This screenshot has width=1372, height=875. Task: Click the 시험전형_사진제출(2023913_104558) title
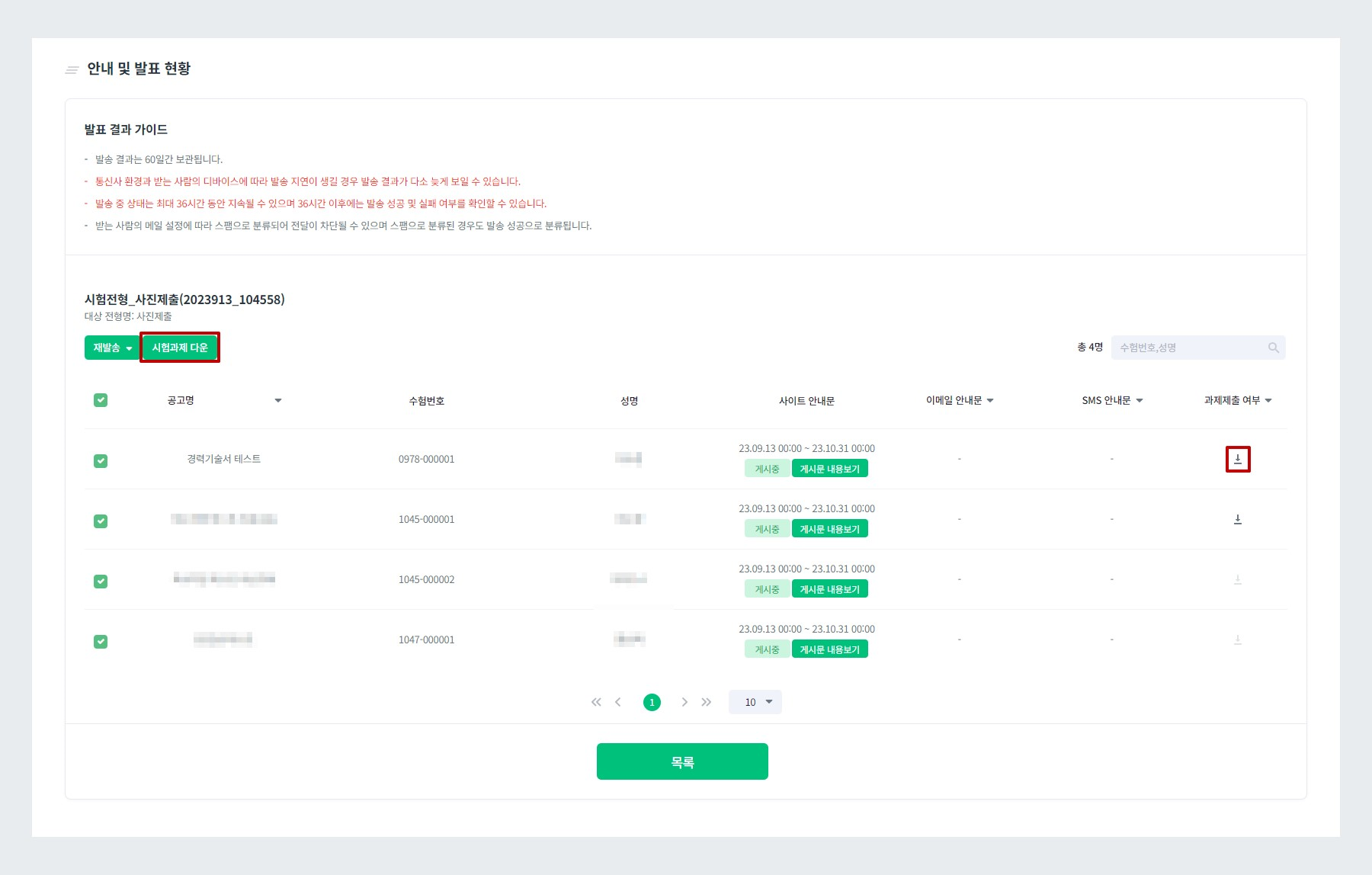(x=184, y=300)
